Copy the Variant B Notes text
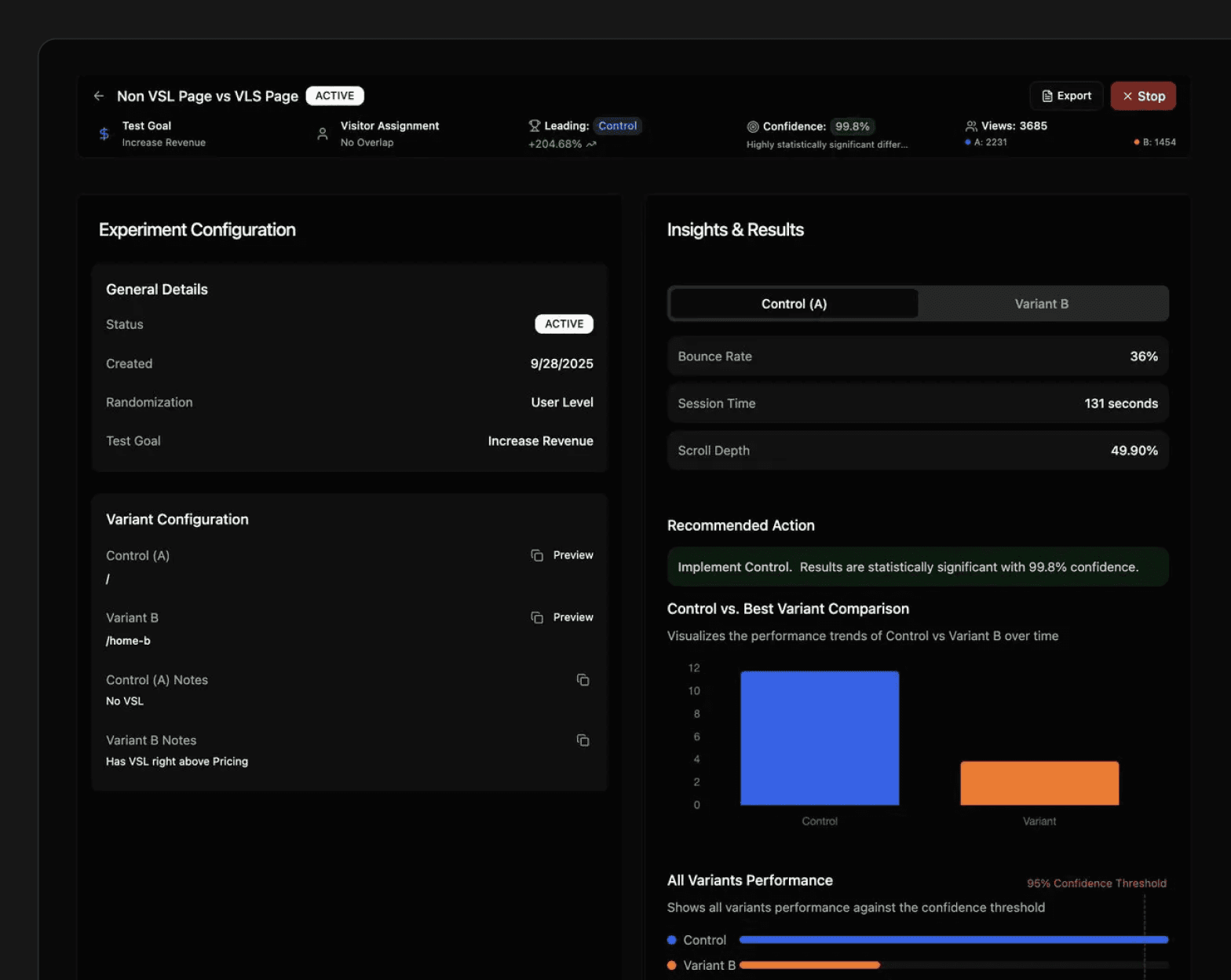Screen dimensions: 1231x980 [x=583, y=740]
